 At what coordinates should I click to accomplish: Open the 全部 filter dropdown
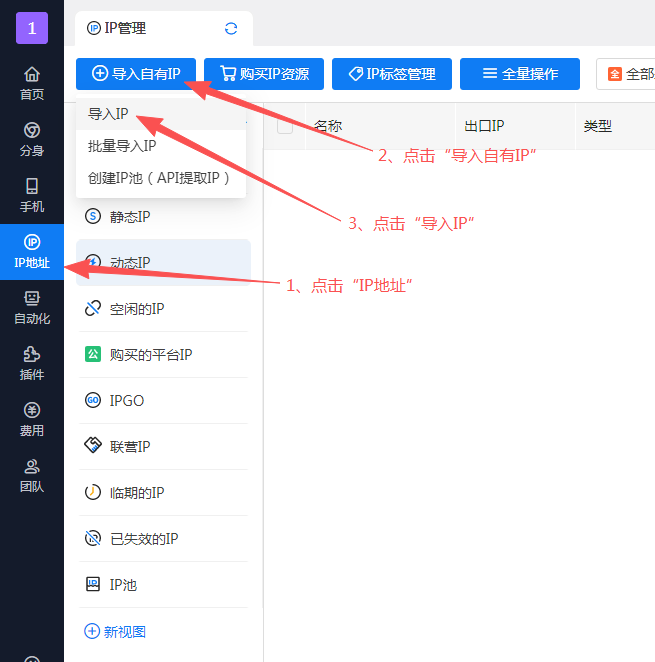tap(627, 74)
